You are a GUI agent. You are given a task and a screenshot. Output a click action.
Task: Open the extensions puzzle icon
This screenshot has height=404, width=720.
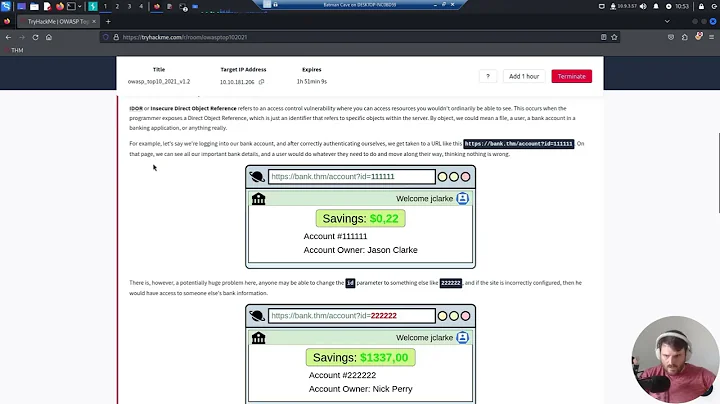685,37
